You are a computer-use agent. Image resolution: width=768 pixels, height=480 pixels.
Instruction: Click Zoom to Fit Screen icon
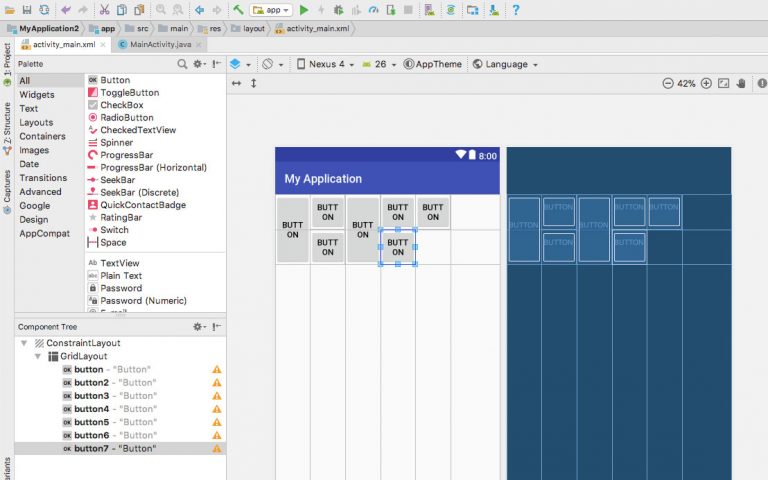pyautogui.click(x=723, y=83)
